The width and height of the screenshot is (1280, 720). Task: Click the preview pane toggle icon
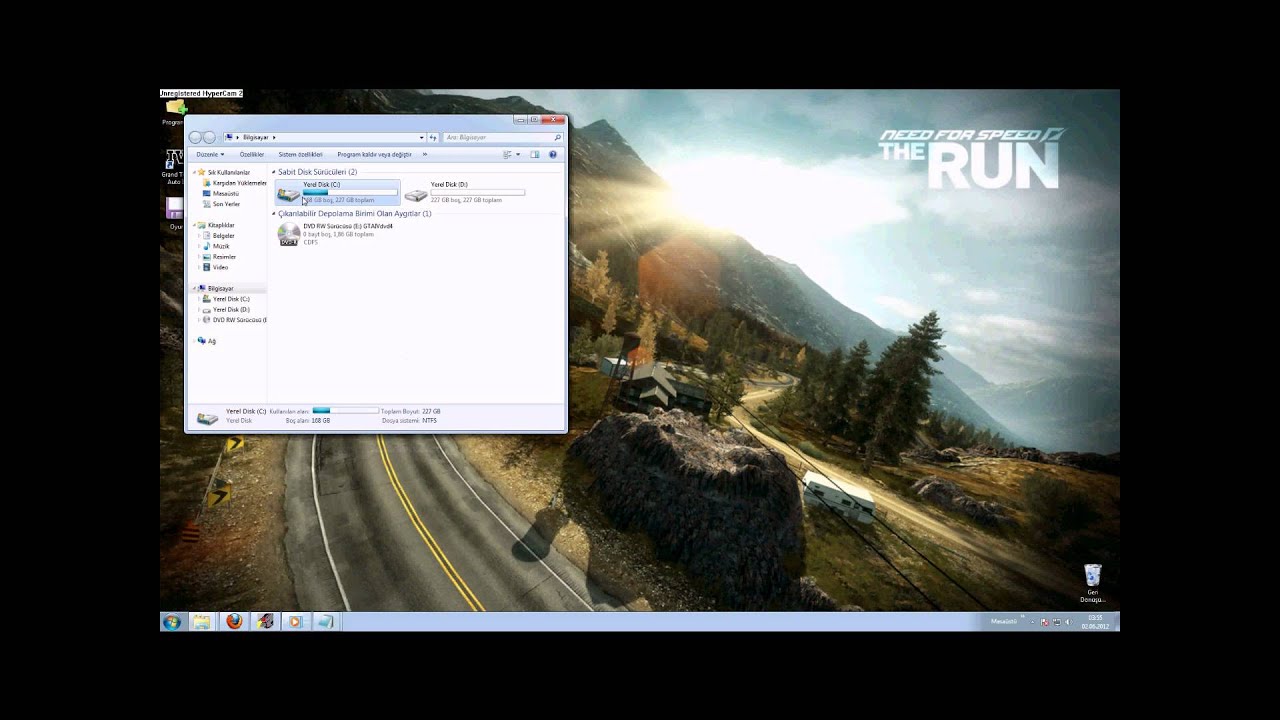coord(535,154)
